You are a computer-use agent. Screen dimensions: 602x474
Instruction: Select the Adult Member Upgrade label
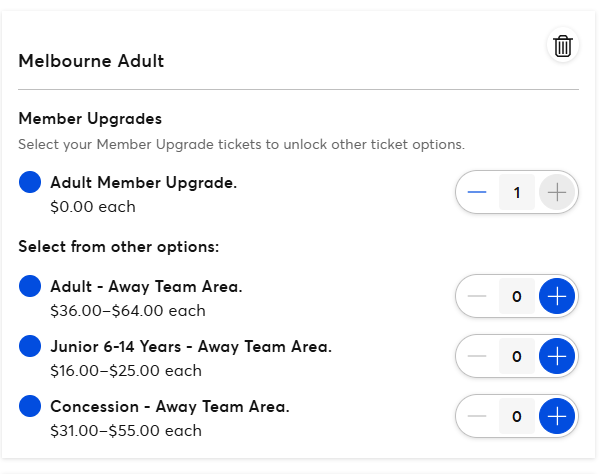[x=143, y=183]
